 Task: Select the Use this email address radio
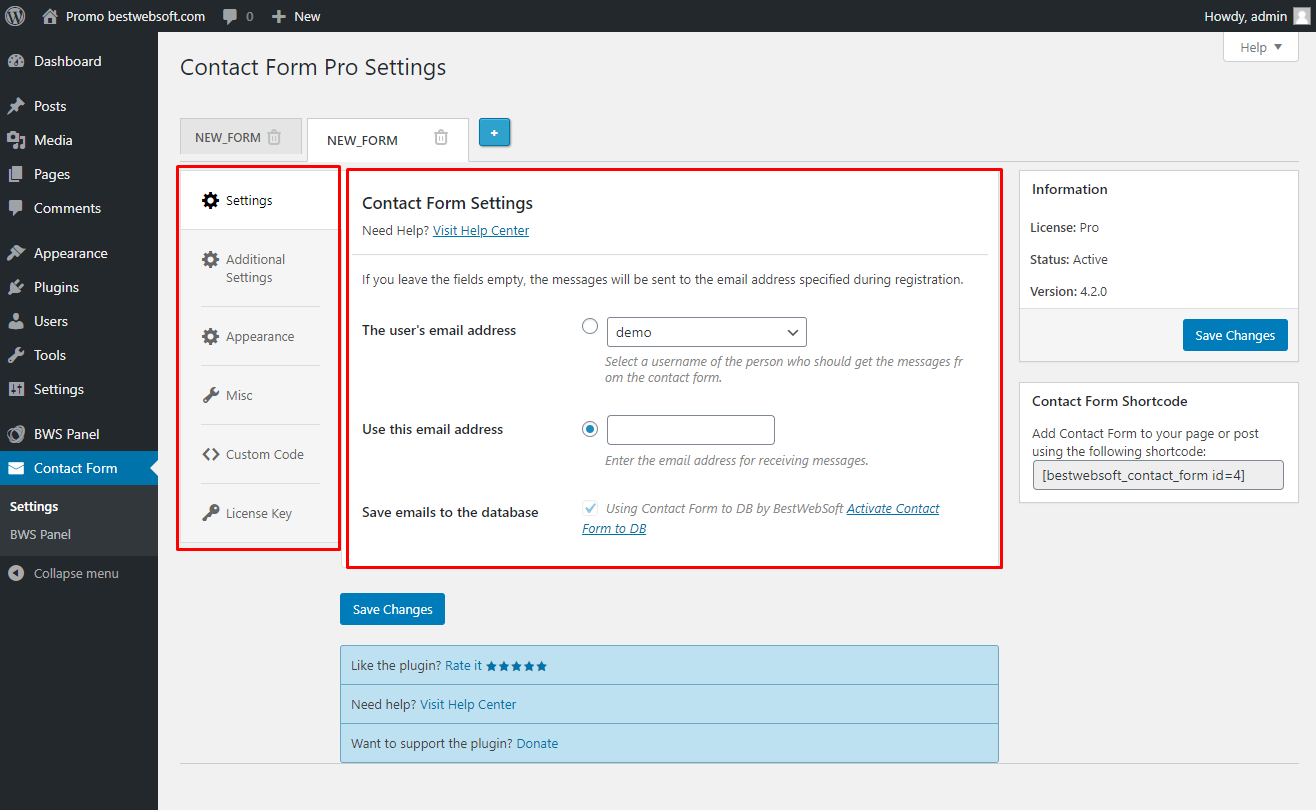(x=590, y=429)
